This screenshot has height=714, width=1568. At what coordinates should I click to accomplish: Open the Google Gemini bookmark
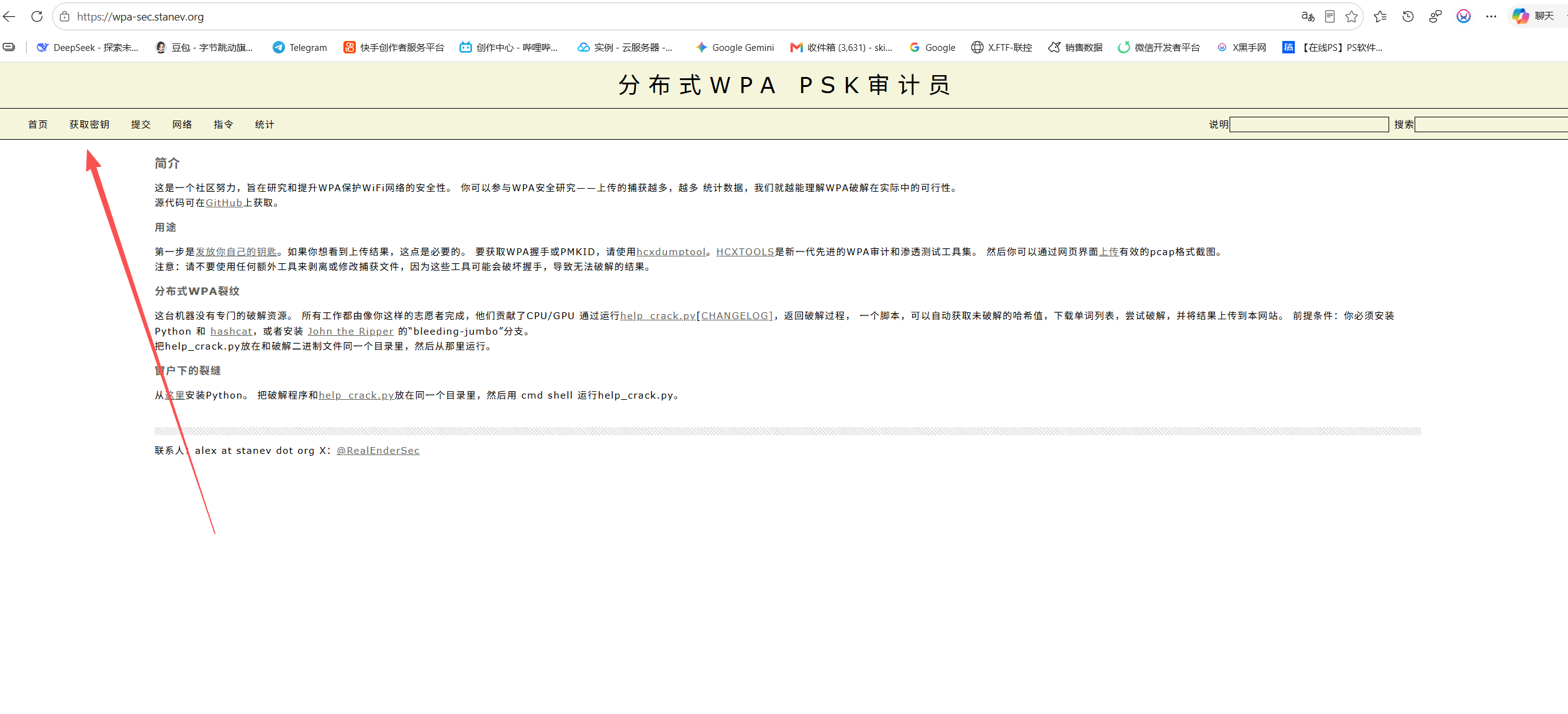coord(735,48)
